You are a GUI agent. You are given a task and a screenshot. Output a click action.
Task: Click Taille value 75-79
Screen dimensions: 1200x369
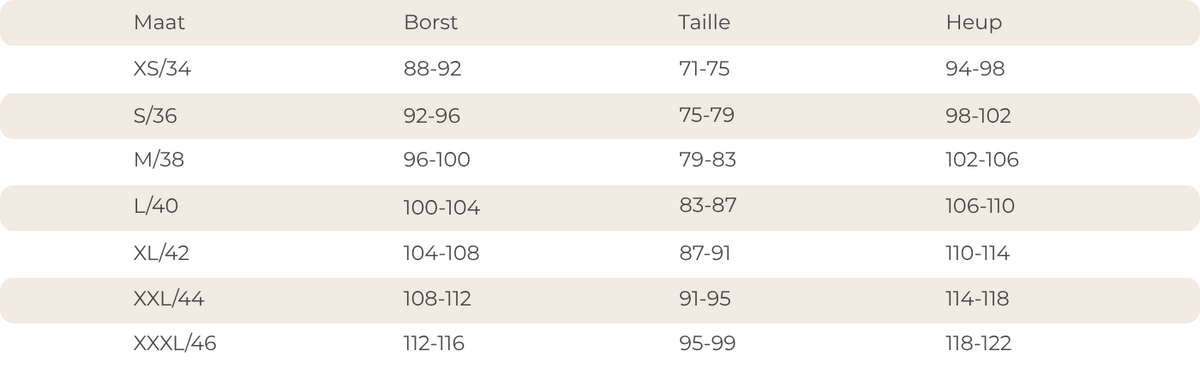(706, 115)
